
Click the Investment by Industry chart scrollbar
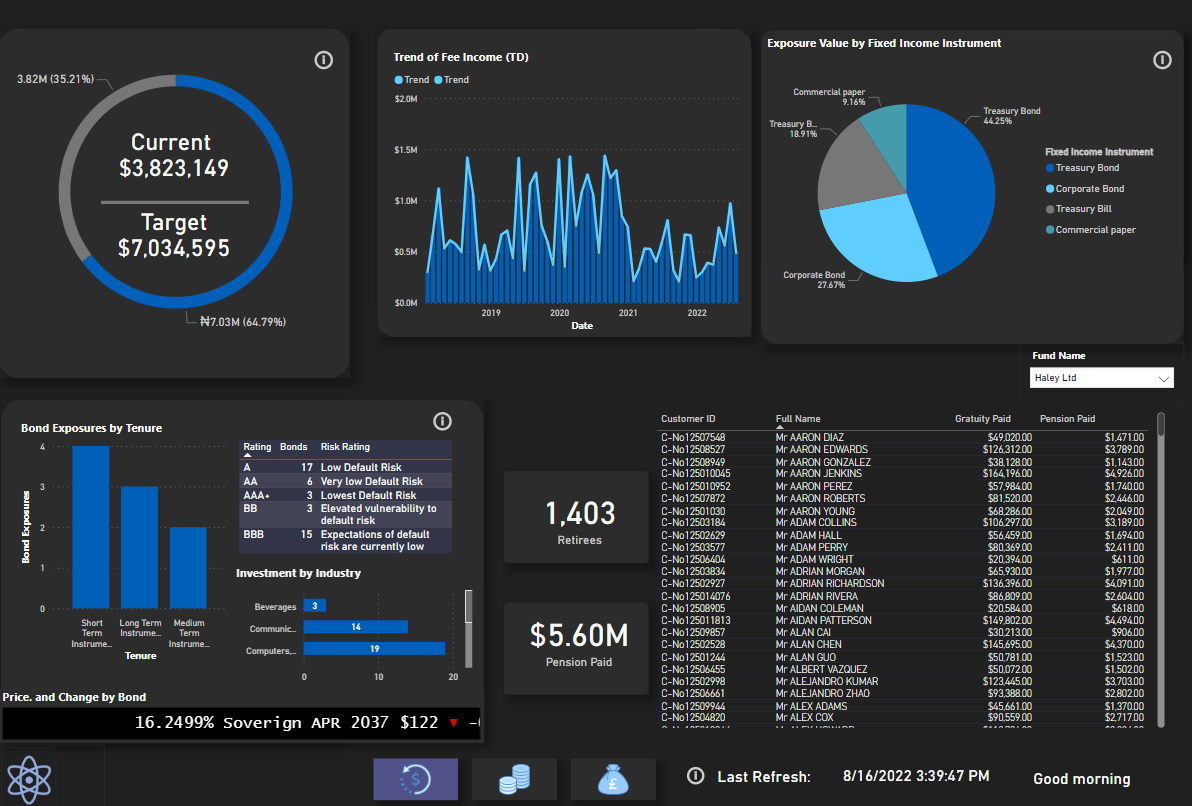[x=469, y=606]
